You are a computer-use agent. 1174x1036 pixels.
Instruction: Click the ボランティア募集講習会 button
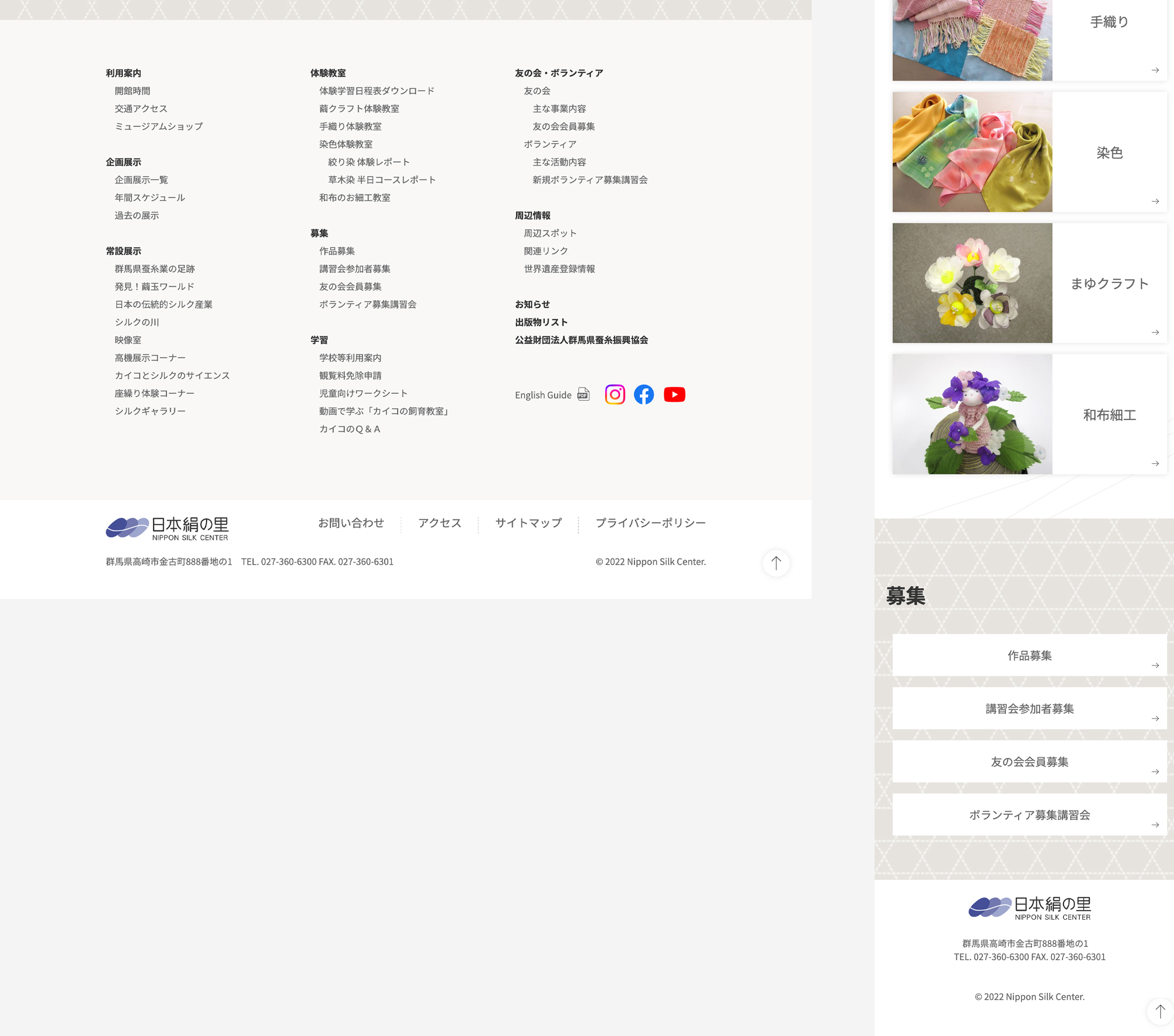click(1029, 815)
